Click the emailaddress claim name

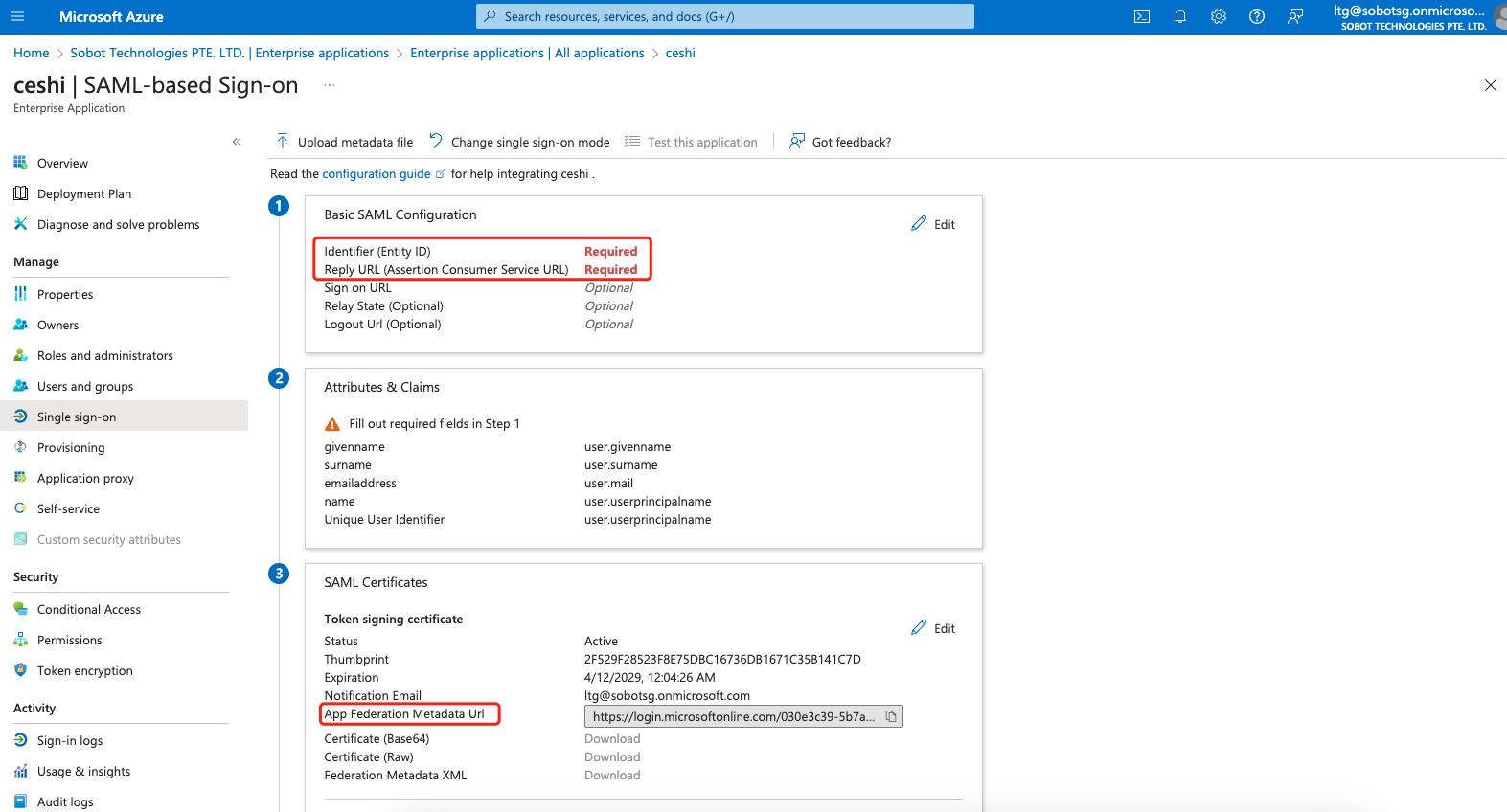(x=360, y=483)
